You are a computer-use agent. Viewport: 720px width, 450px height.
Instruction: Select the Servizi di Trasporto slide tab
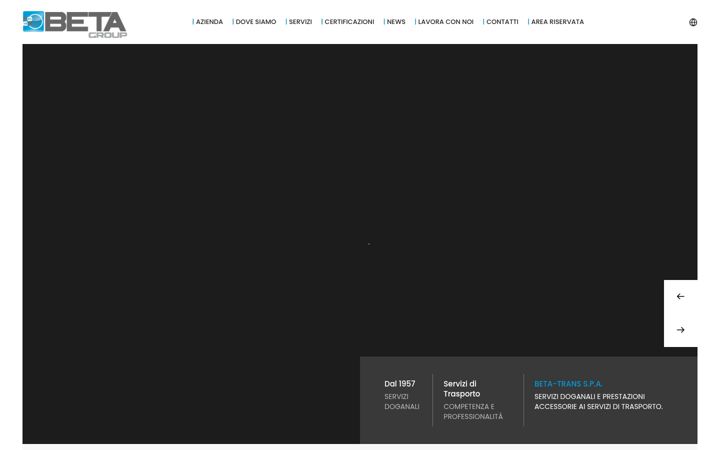pyautogui.click(x=473, y=400)
